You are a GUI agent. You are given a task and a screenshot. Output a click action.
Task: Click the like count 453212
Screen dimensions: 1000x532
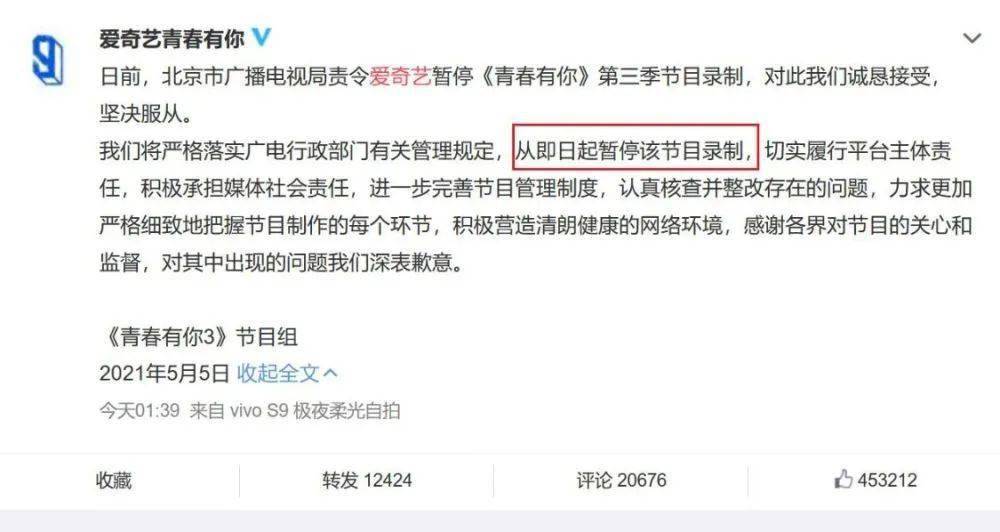(x=887, y=480)
